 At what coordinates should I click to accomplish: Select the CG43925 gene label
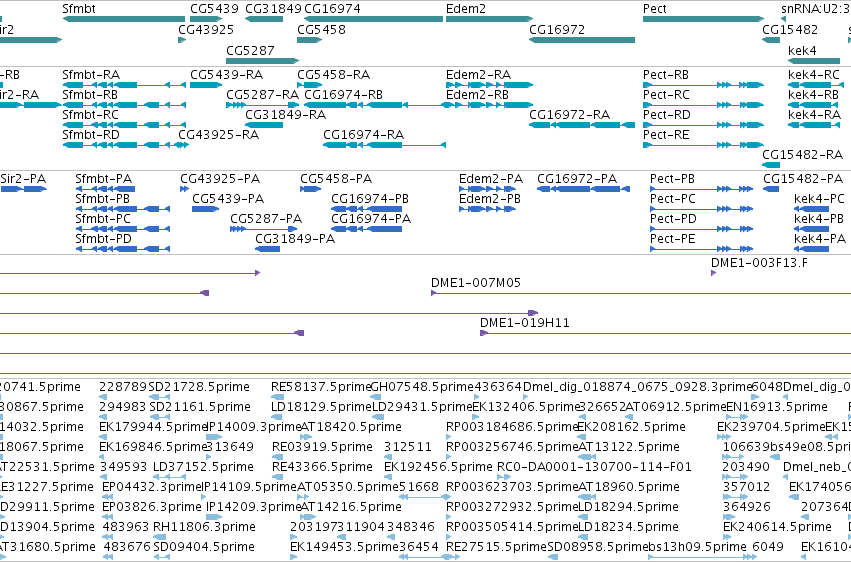pos(206,29)
